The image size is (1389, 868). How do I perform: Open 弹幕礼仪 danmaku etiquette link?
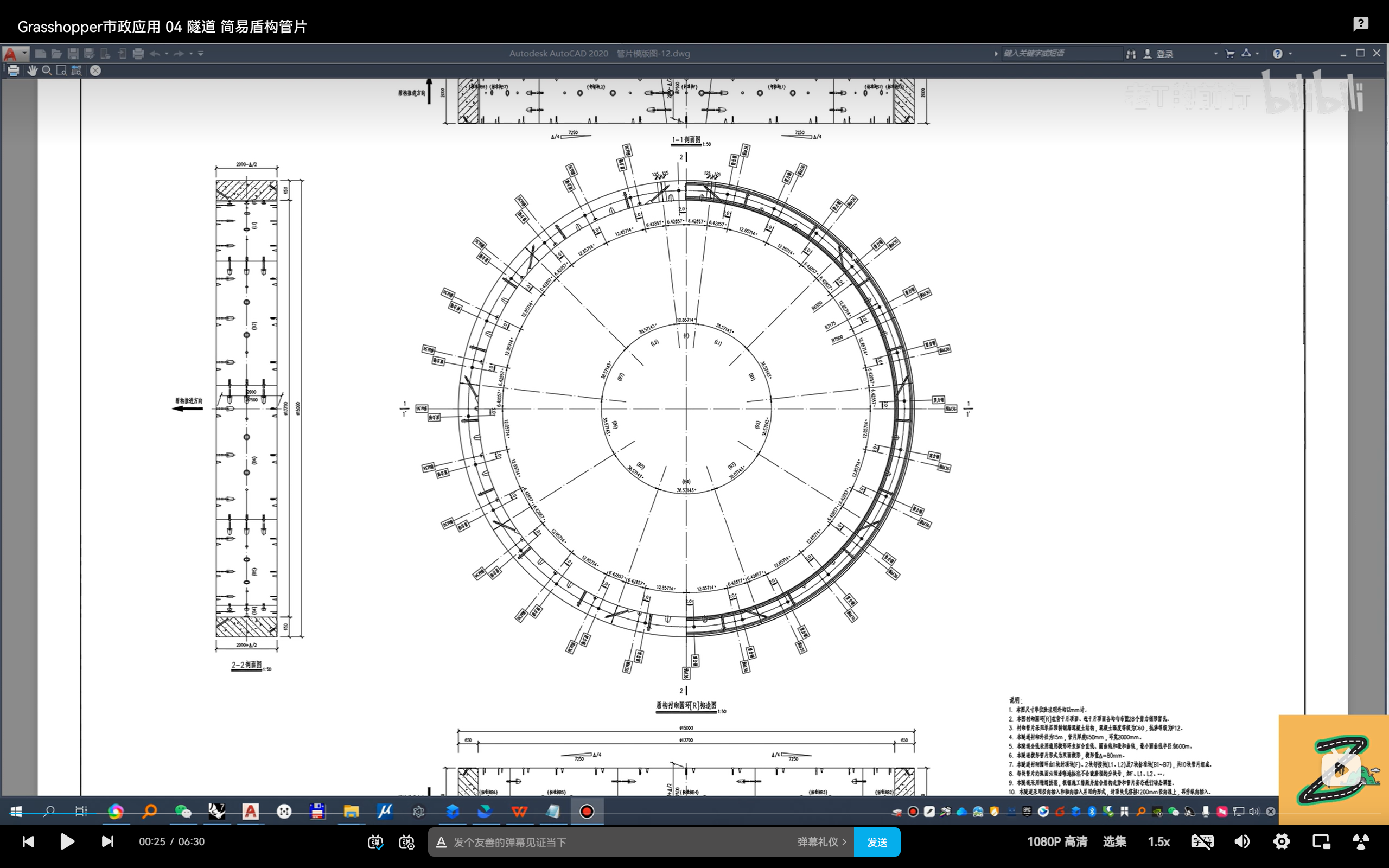click(x=821, y=842)
